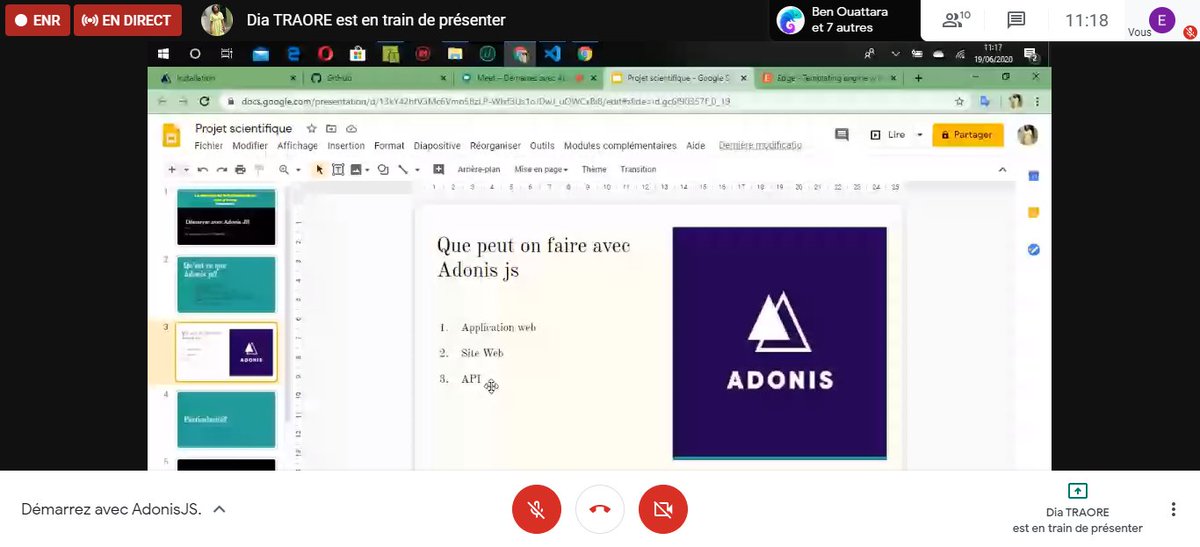The image size is (1200, 547).
Task: Click the Arrière-plan button
Action: pyautogui.click(x=478, y=170)
